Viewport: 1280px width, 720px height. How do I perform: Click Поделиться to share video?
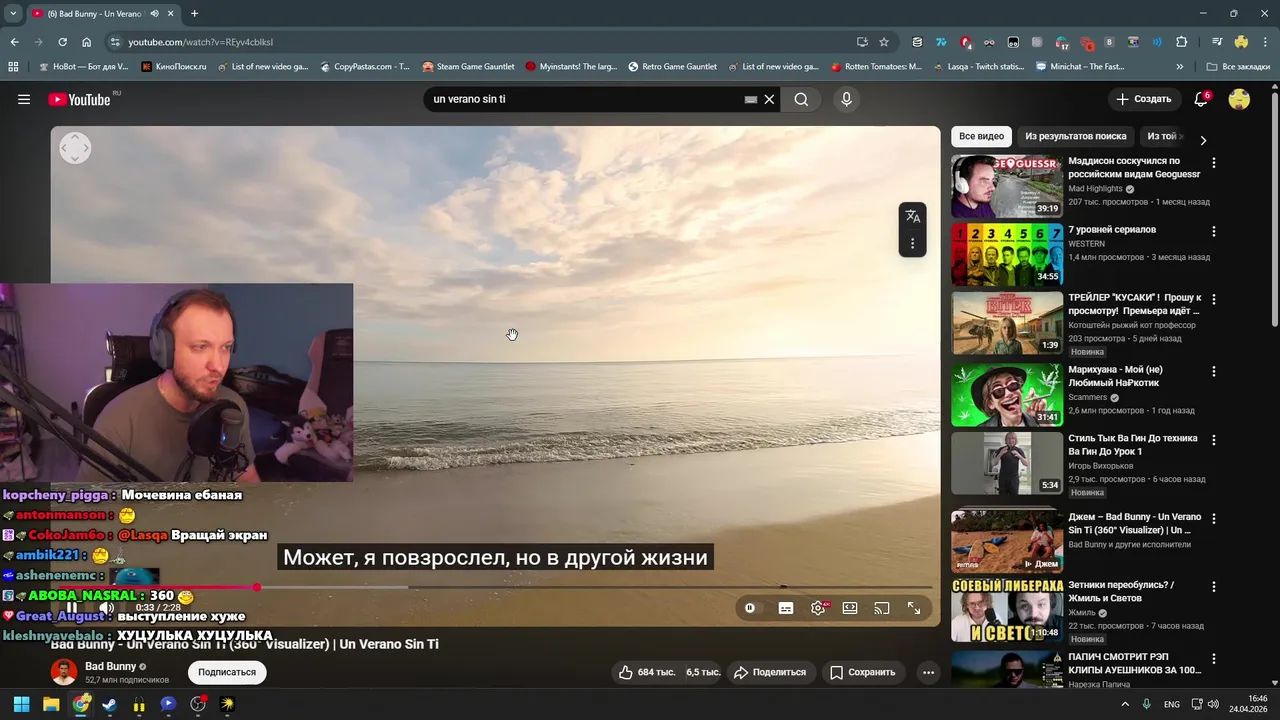click(x=770, y=672)
